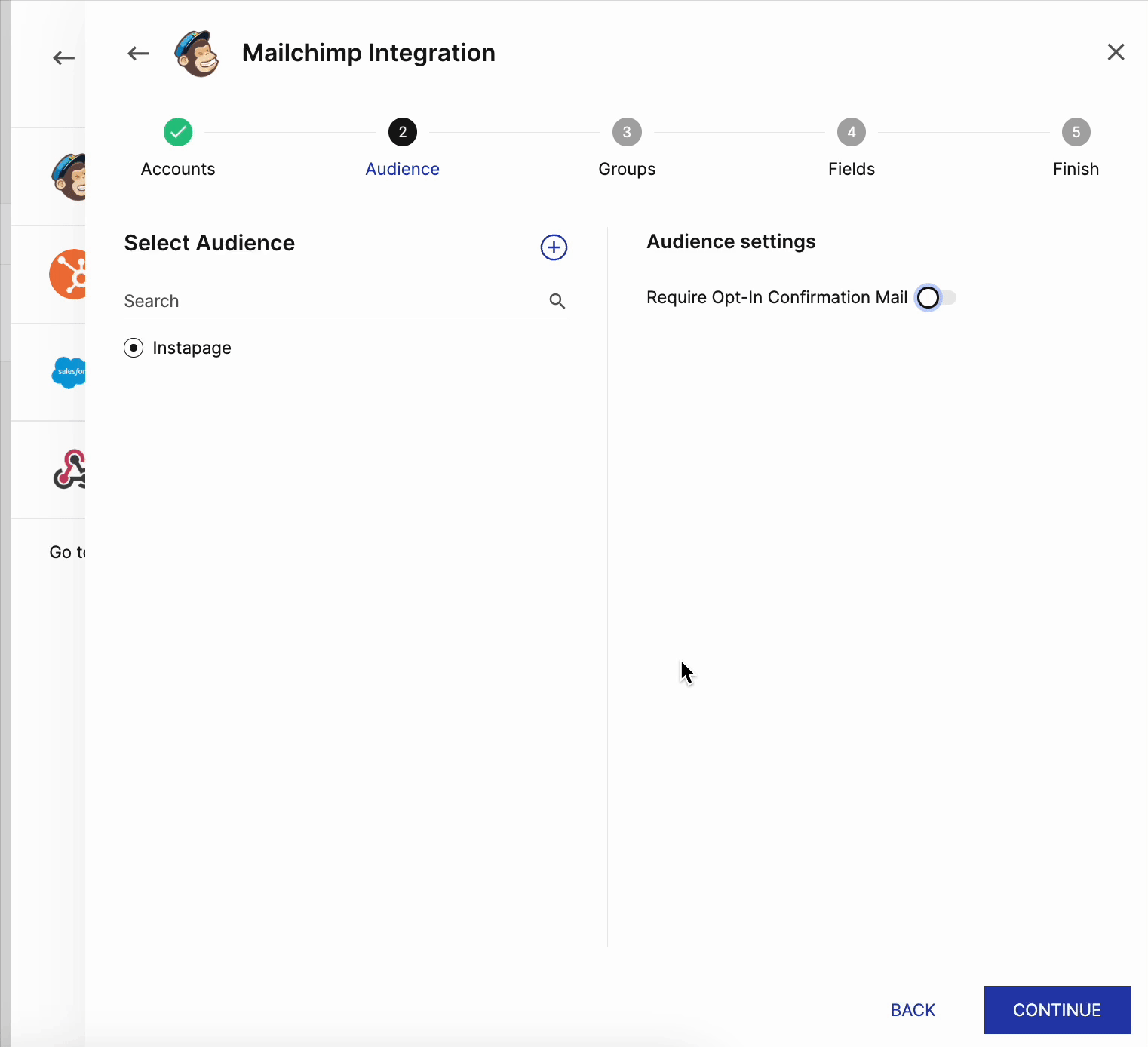Viewport: 1148px width, 1047px height.
Task: Select the Instapage audience radio button
Action: [x=134, y=348]
